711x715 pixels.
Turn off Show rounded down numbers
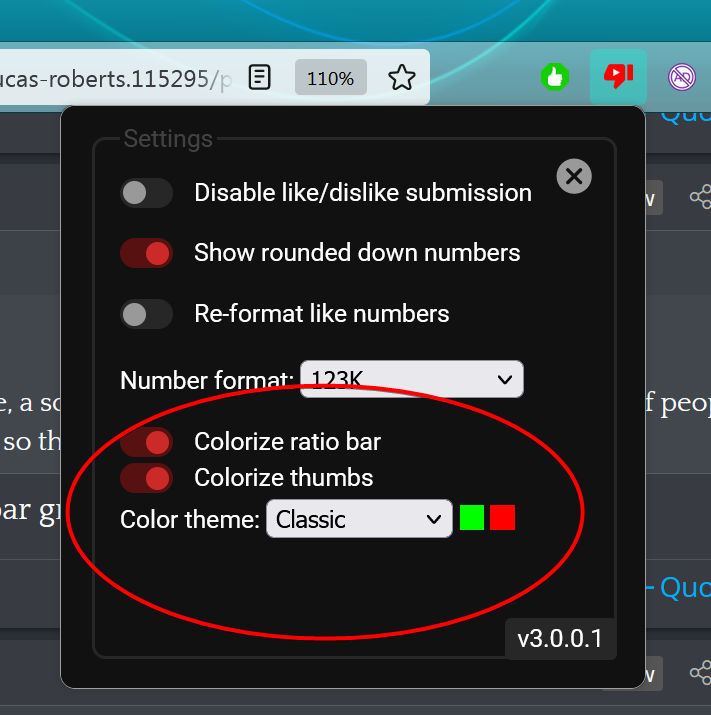click(146, 253)
